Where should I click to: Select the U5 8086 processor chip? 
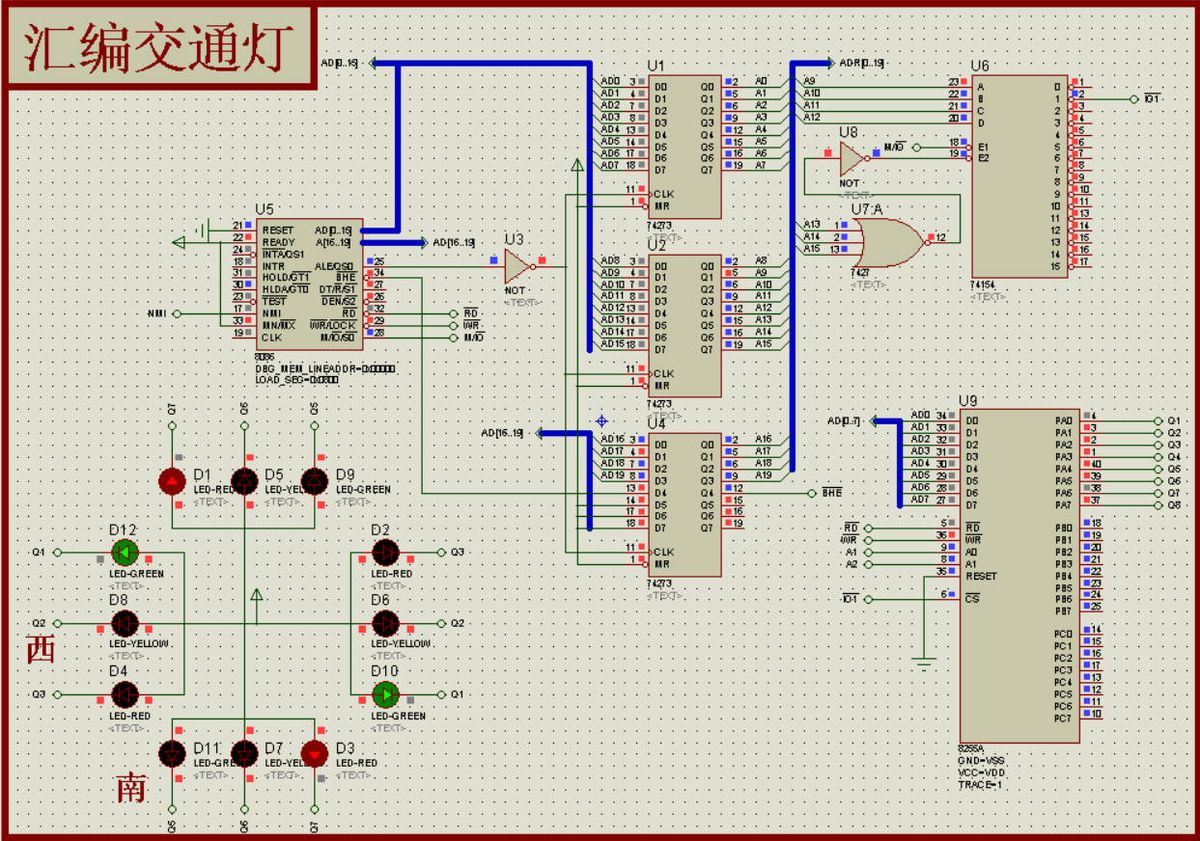309,284
